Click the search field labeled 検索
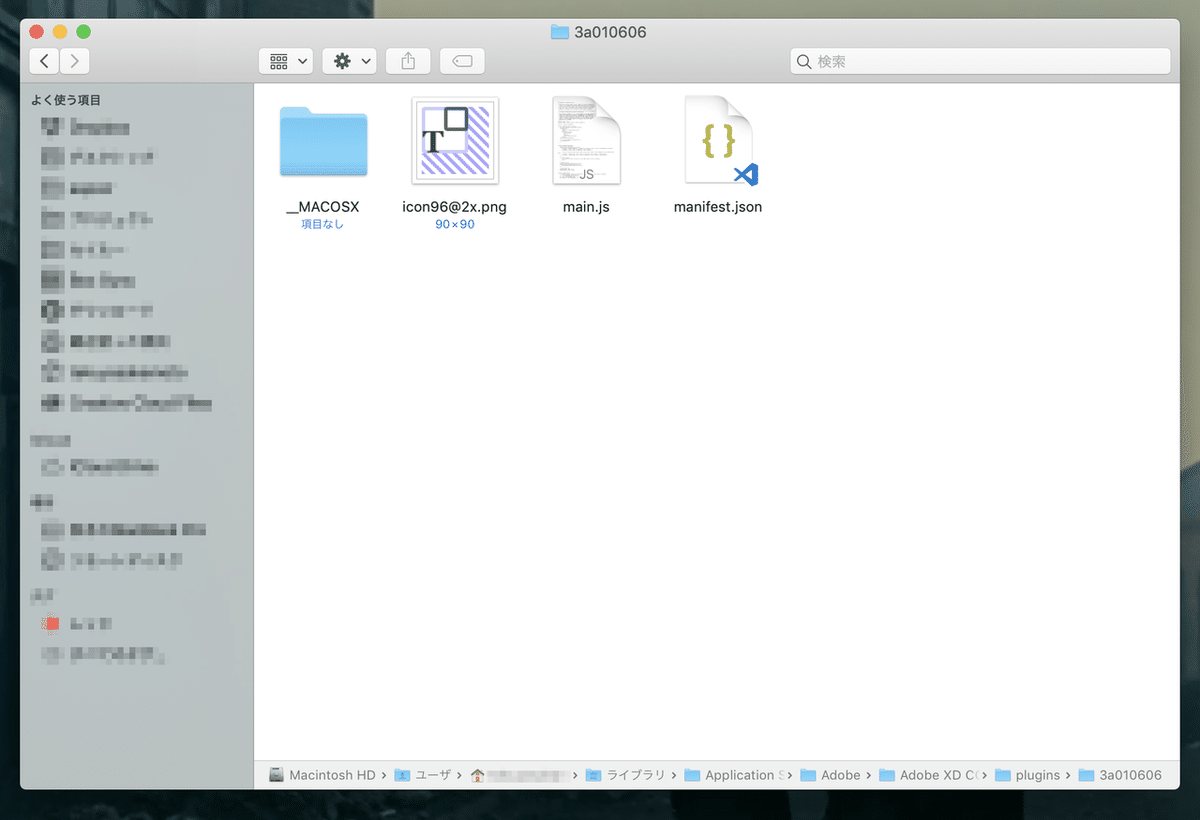Screen dimensions: 1200x820 [x=980, y=61]
